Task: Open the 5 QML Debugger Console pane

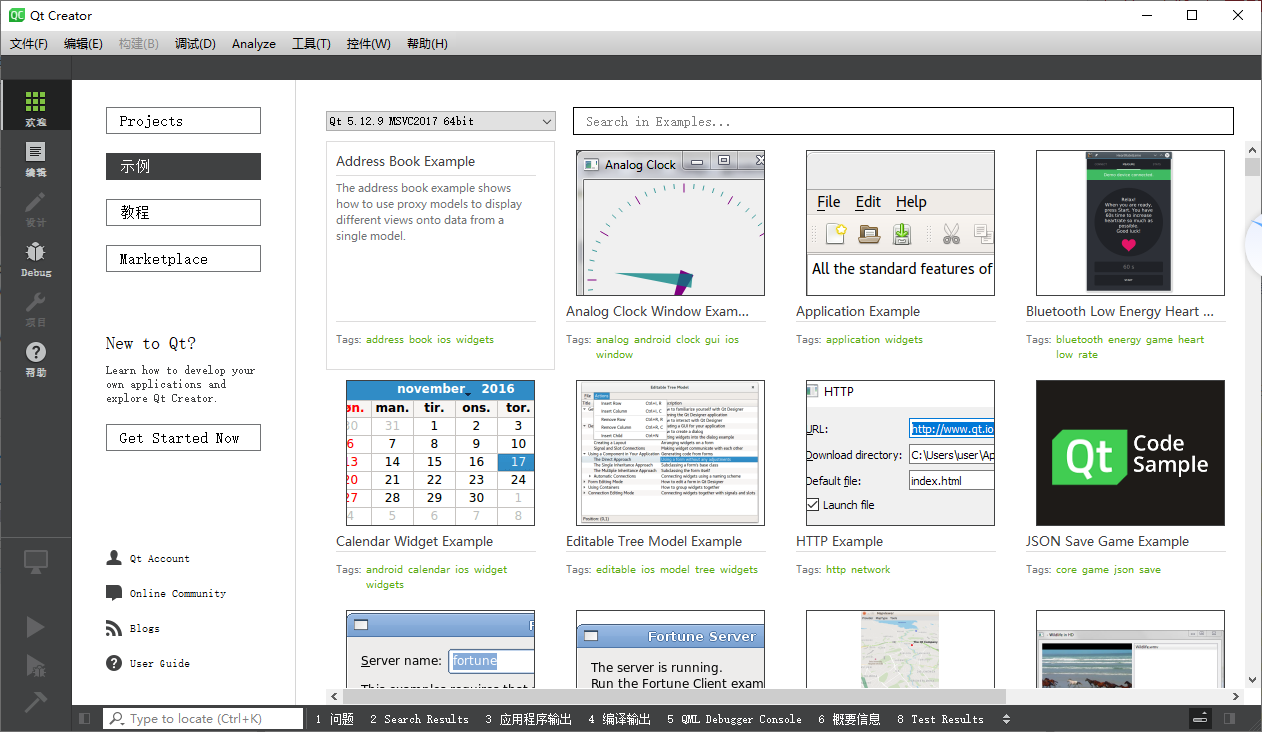Action: click(735, 718)
